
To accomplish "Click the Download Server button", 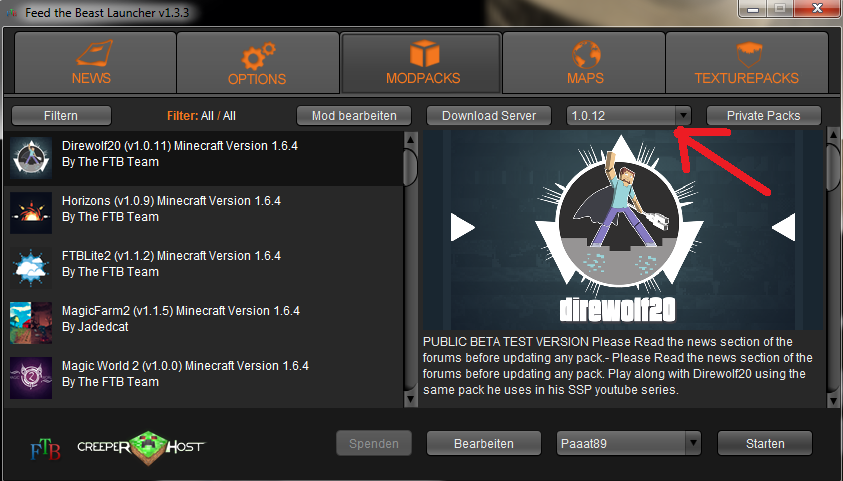I will coord(489,116).
